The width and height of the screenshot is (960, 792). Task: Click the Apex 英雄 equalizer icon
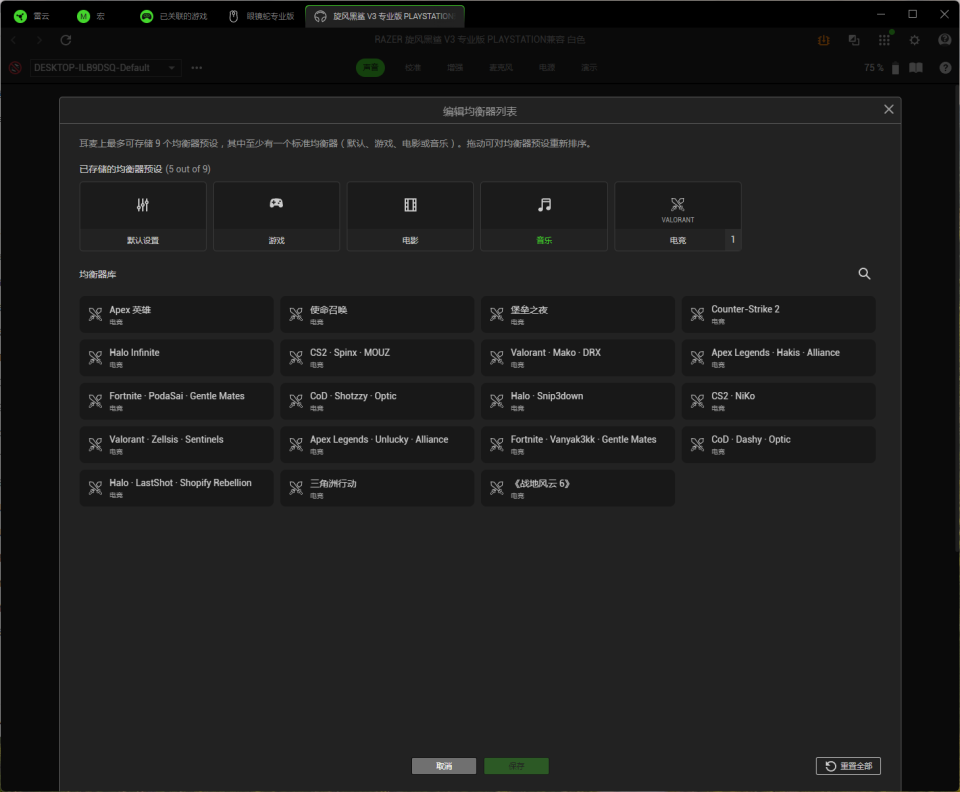point(96,315)
